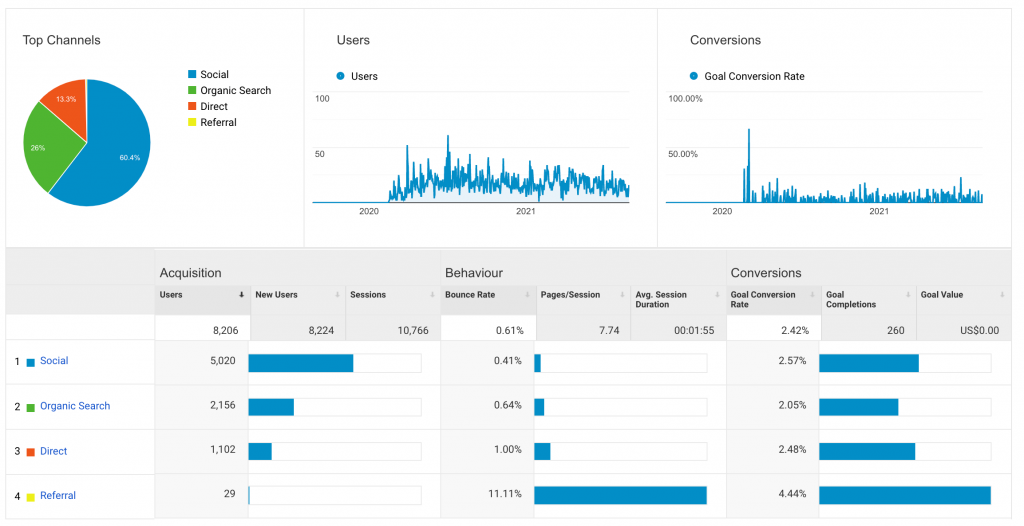
Task: Open the Direct channel link
Action: (x=54, y=451)
